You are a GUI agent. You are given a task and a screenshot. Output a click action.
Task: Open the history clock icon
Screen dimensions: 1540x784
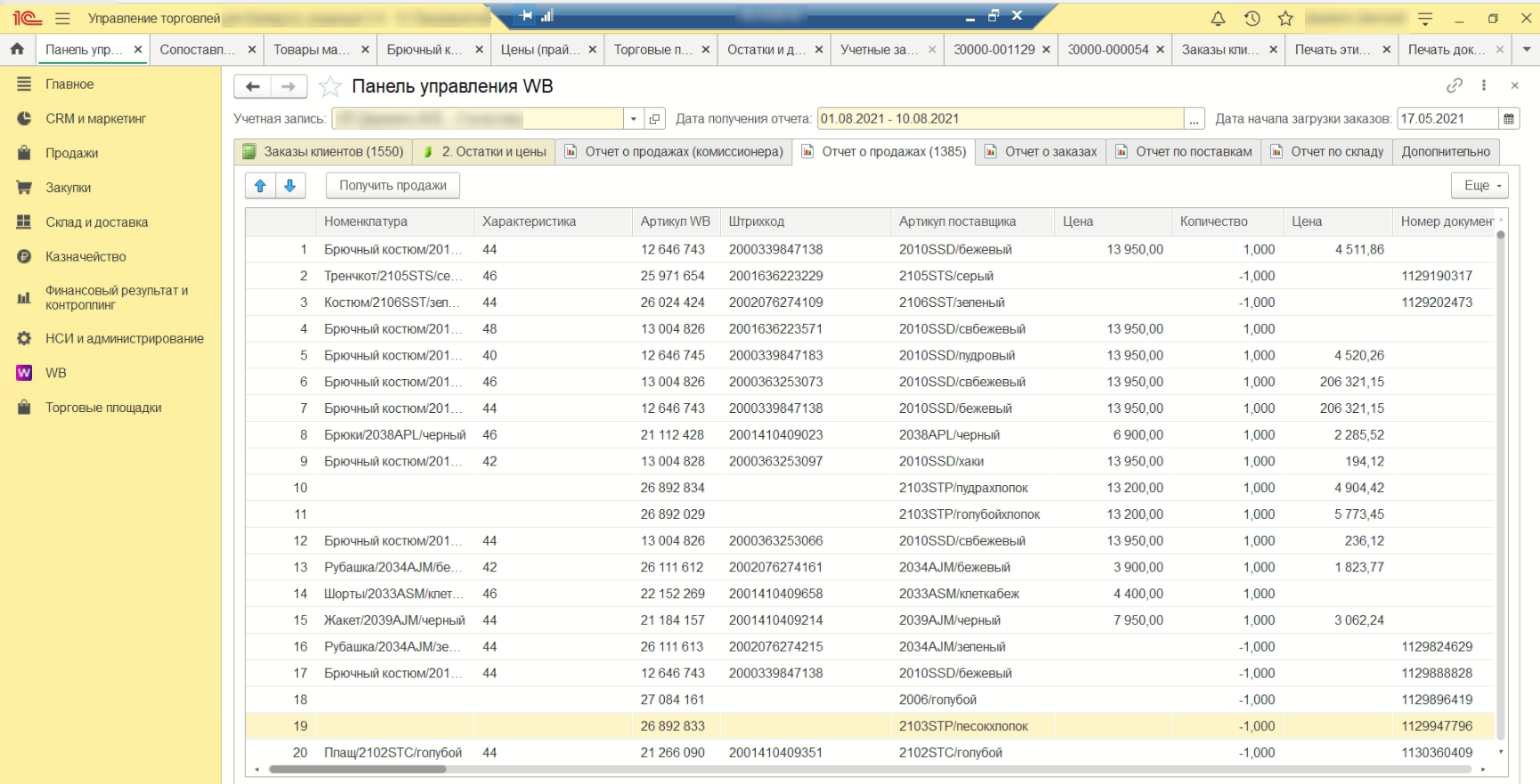coord(1252,18)
